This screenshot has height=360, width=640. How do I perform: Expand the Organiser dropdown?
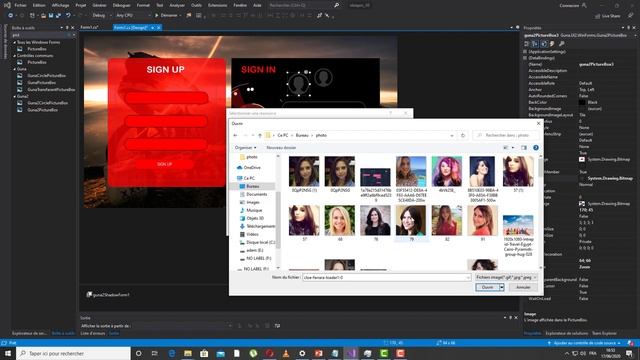245,147
